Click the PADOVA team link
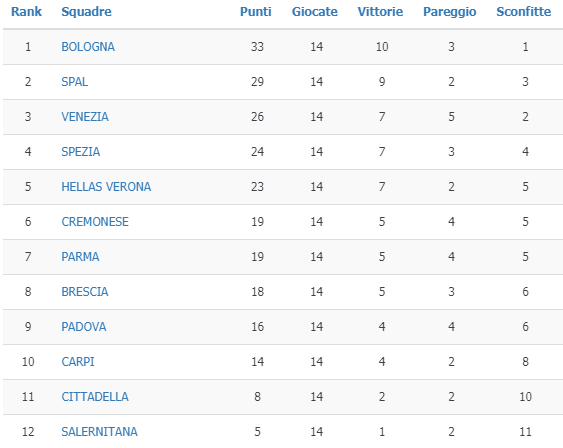This screenshot has height=448, width=563. tap(84, 327)
